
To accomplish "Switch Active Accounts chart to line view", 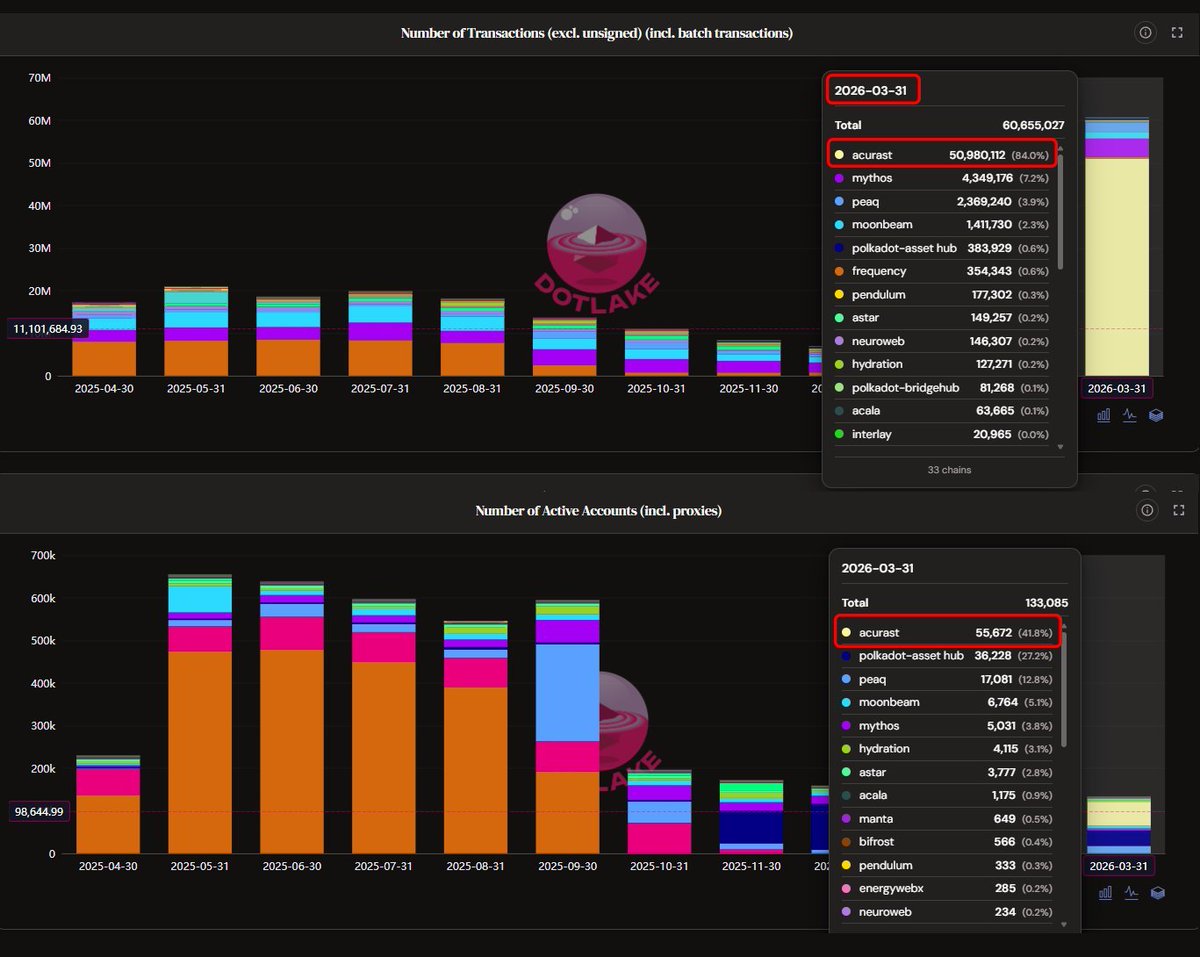I will point(1130,893).
